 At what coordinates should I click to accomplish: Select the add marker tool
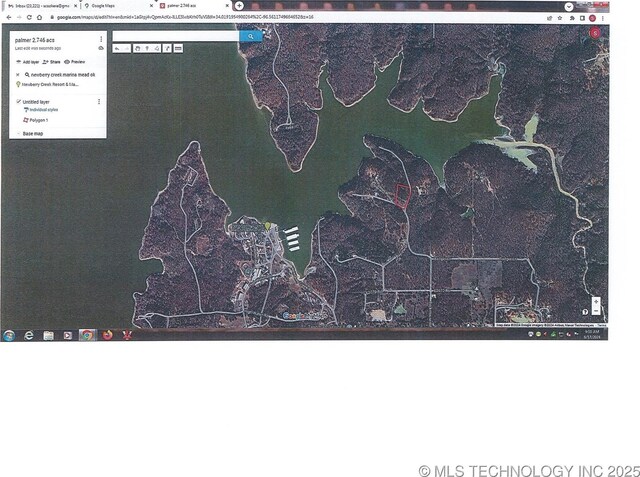(147, 49)
